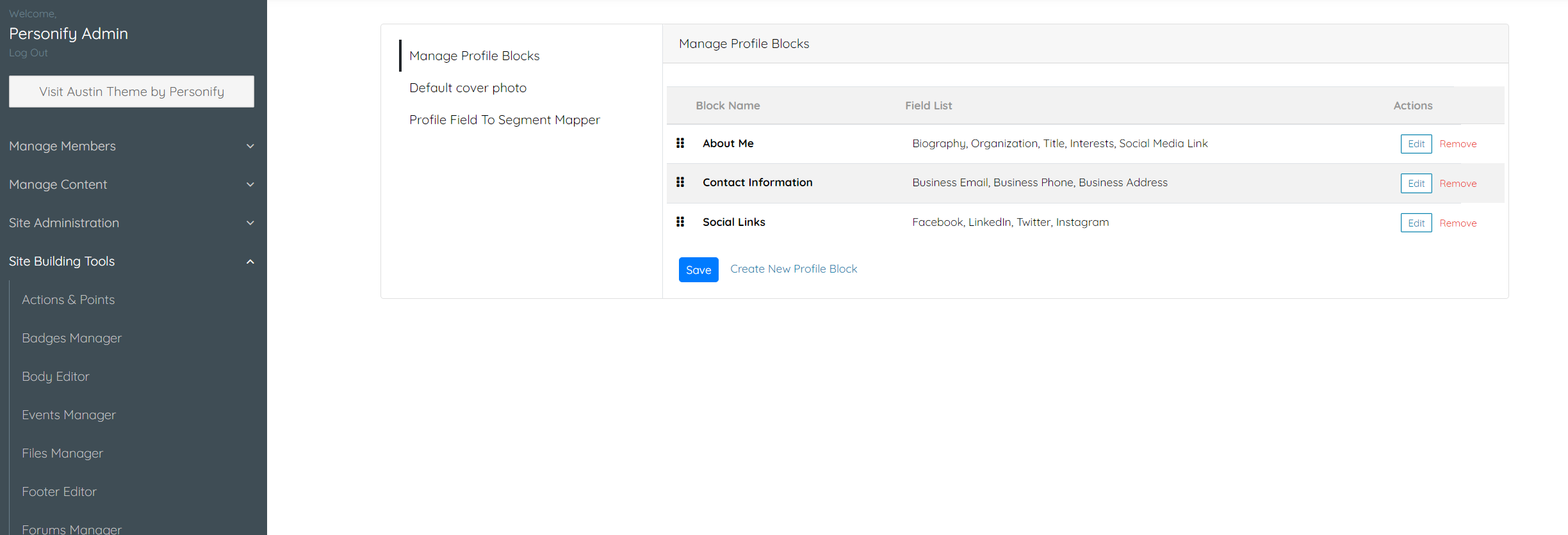Open Profile Field To Segment Mapper tab

click(x=505, y=120)
